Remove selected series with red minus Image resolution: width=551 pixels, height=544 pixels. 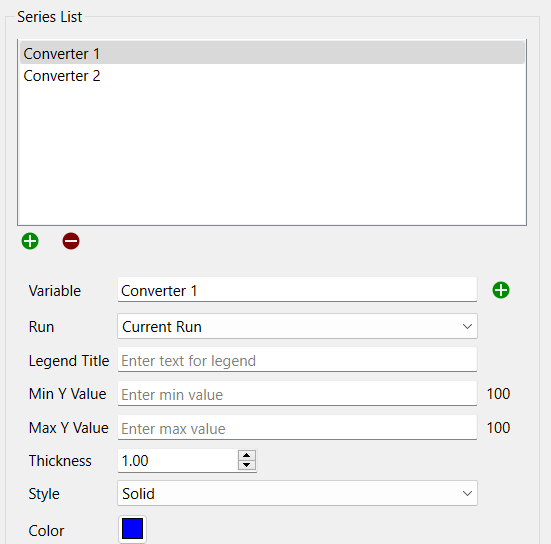pyautogui.click(x=71, y=241)
